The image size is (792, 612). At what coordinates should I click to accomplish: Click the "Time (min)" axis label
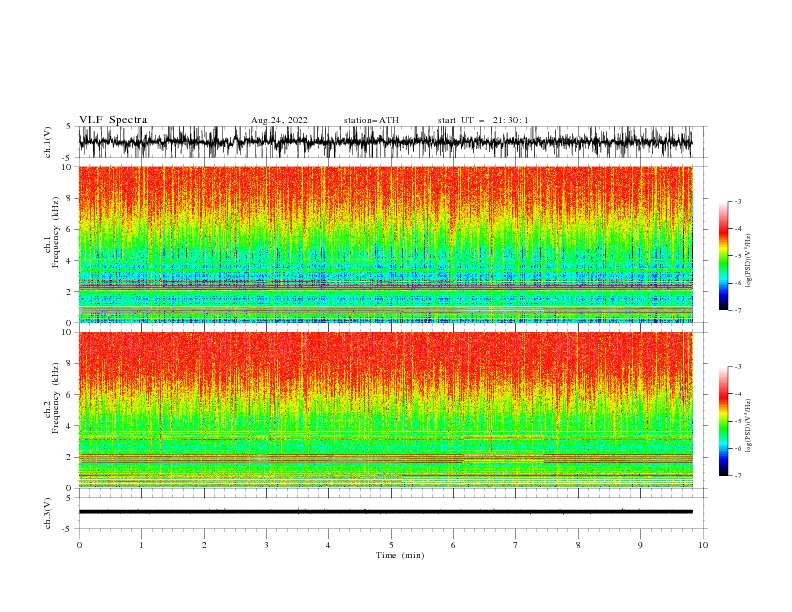tap(400, 555)
